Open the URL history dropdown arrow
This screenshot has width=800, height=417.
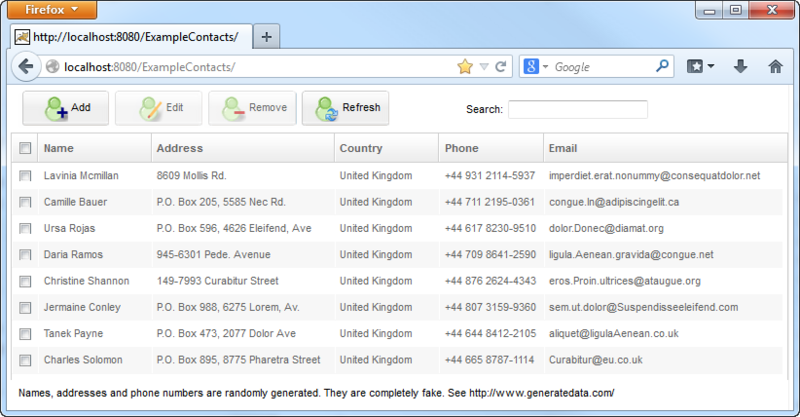coord(484,66)
